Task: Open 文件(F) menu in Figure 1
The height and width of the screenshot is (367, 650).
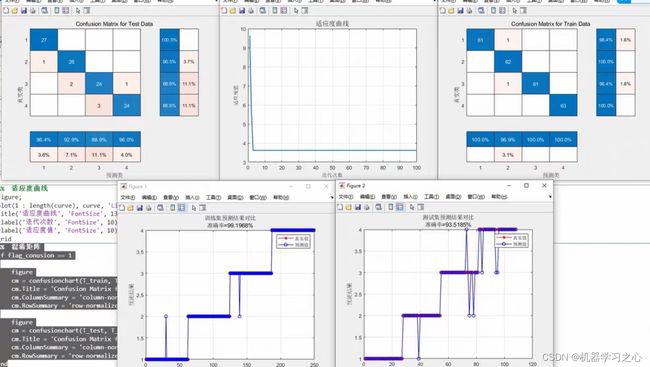Action: (x=128, y=197)
